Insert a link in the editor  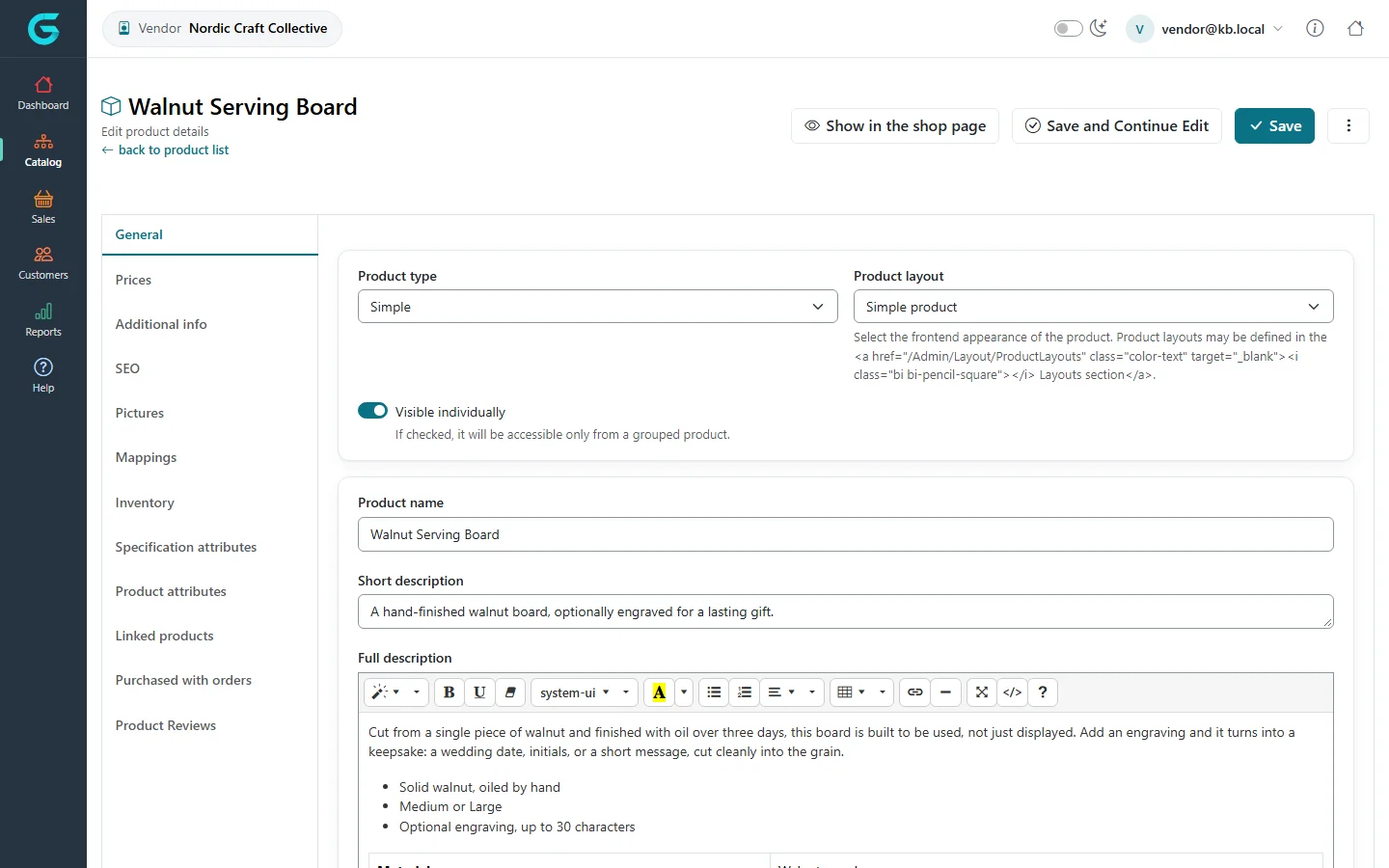[x=915, y=692]
